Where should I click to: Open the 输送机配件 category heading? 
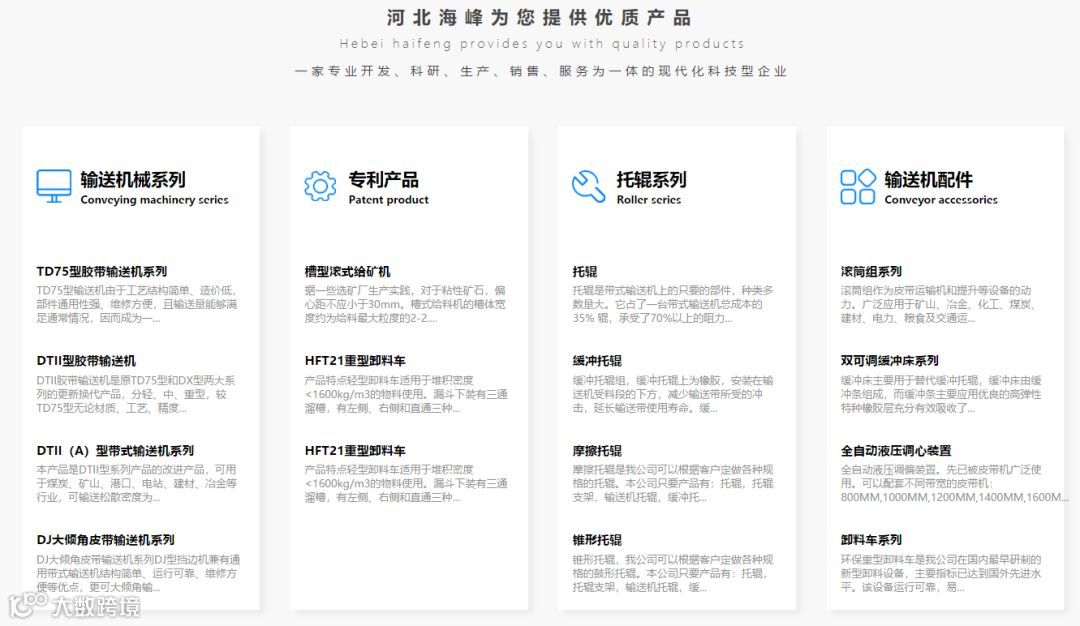point(928,180)
